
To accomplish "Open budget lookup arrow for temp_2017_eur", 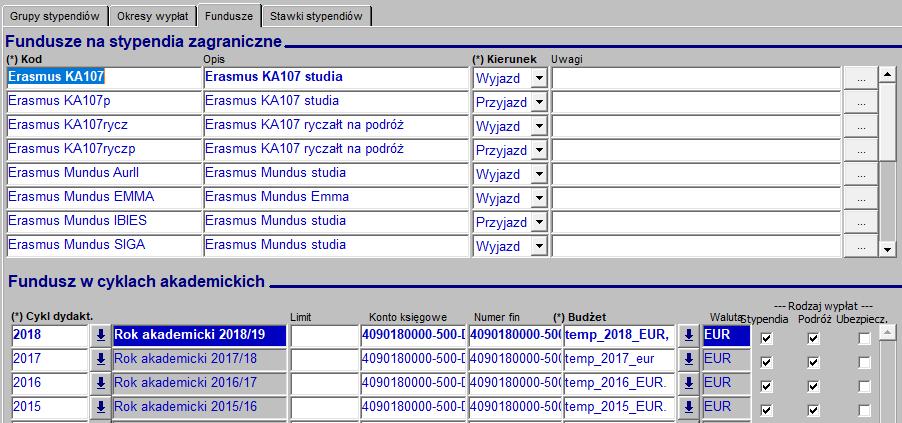I will (688, 360).
